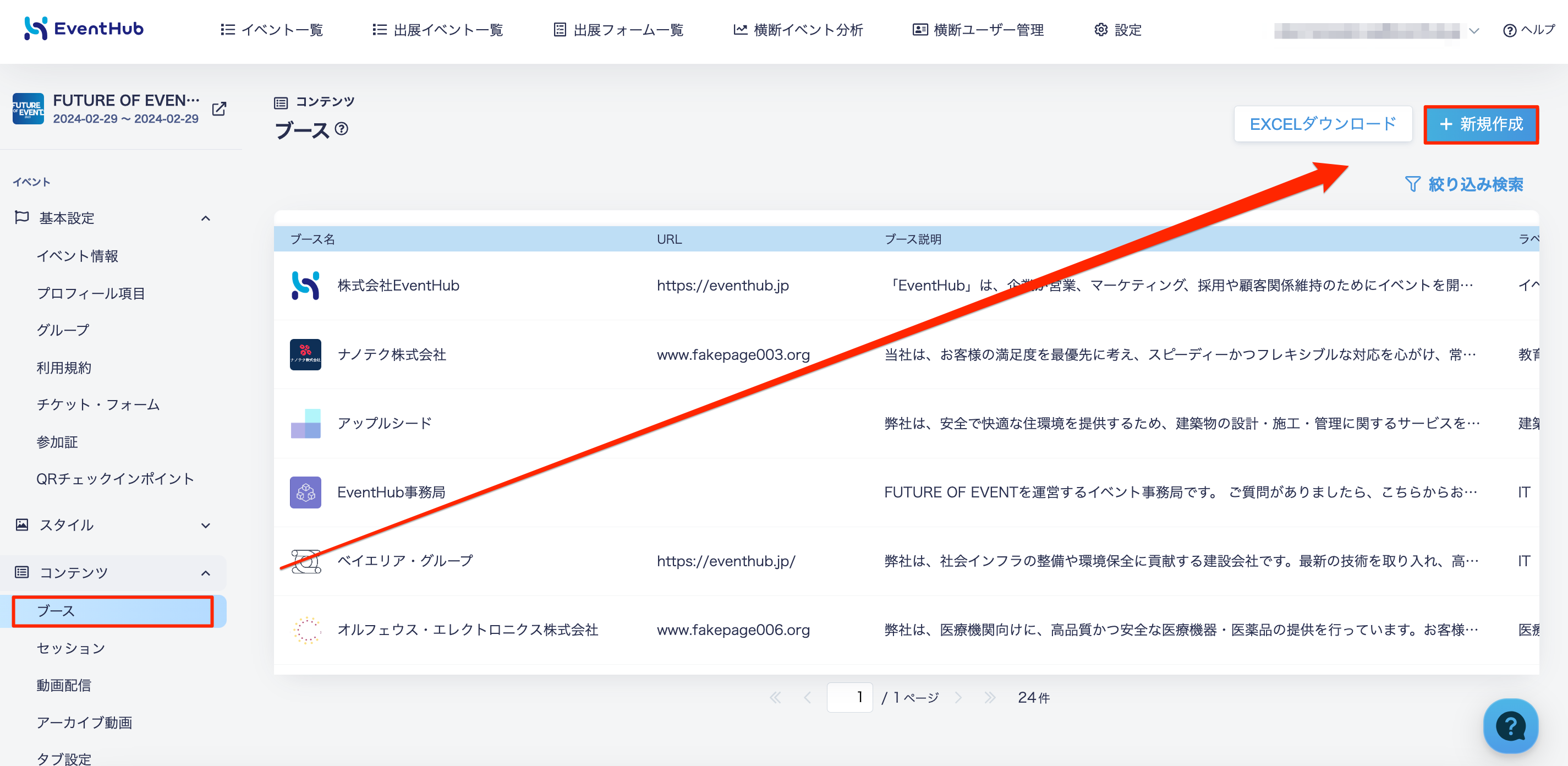Click the help question mark next to ブース title
This screenshot has height=766, width=1568.
click(x=342, y=128)
